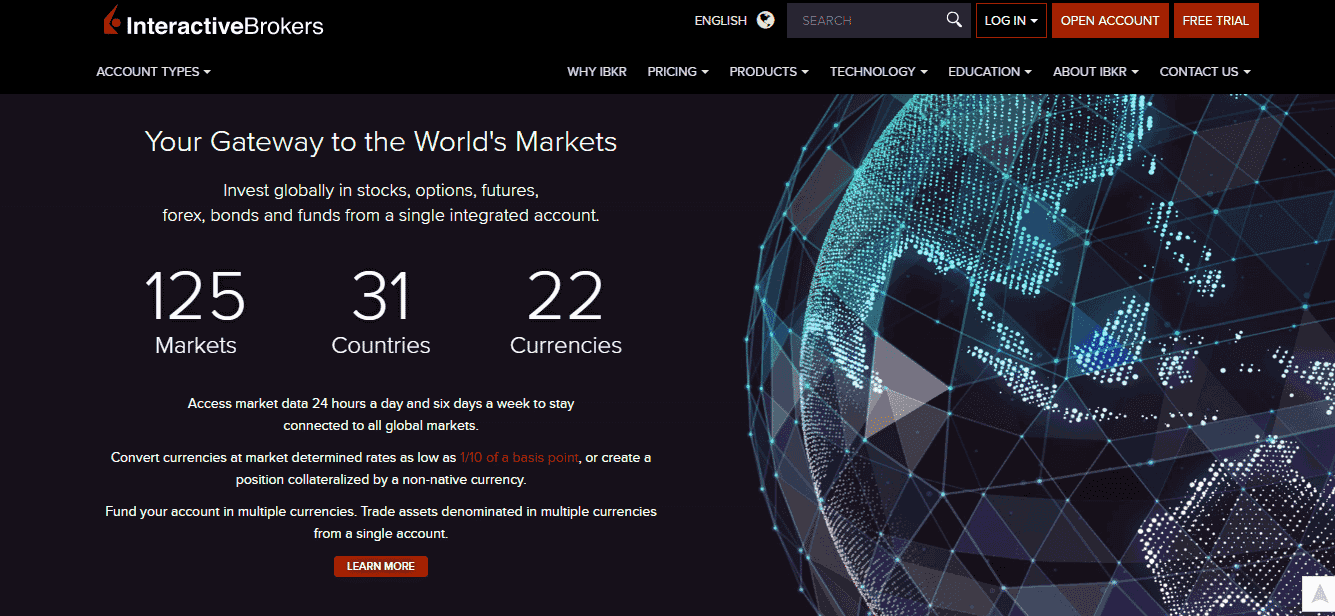
Task: Expand the Technology menu
Action: click(x=879, y=72)
